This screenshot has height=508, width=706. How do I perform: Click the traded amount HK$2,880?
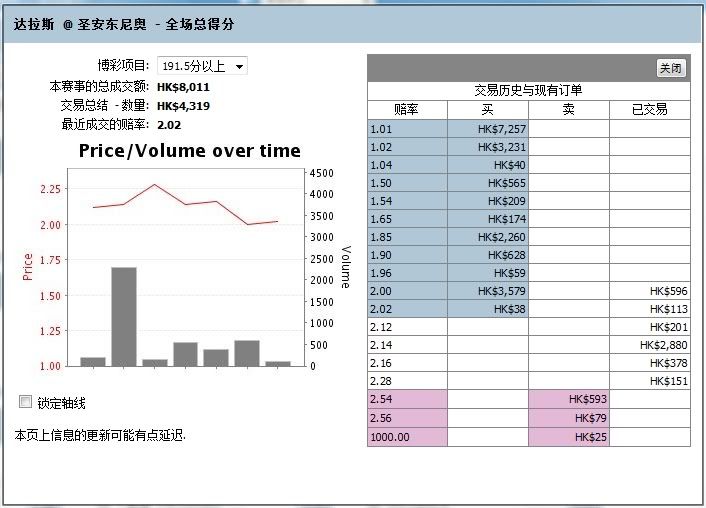click(650, 345)
